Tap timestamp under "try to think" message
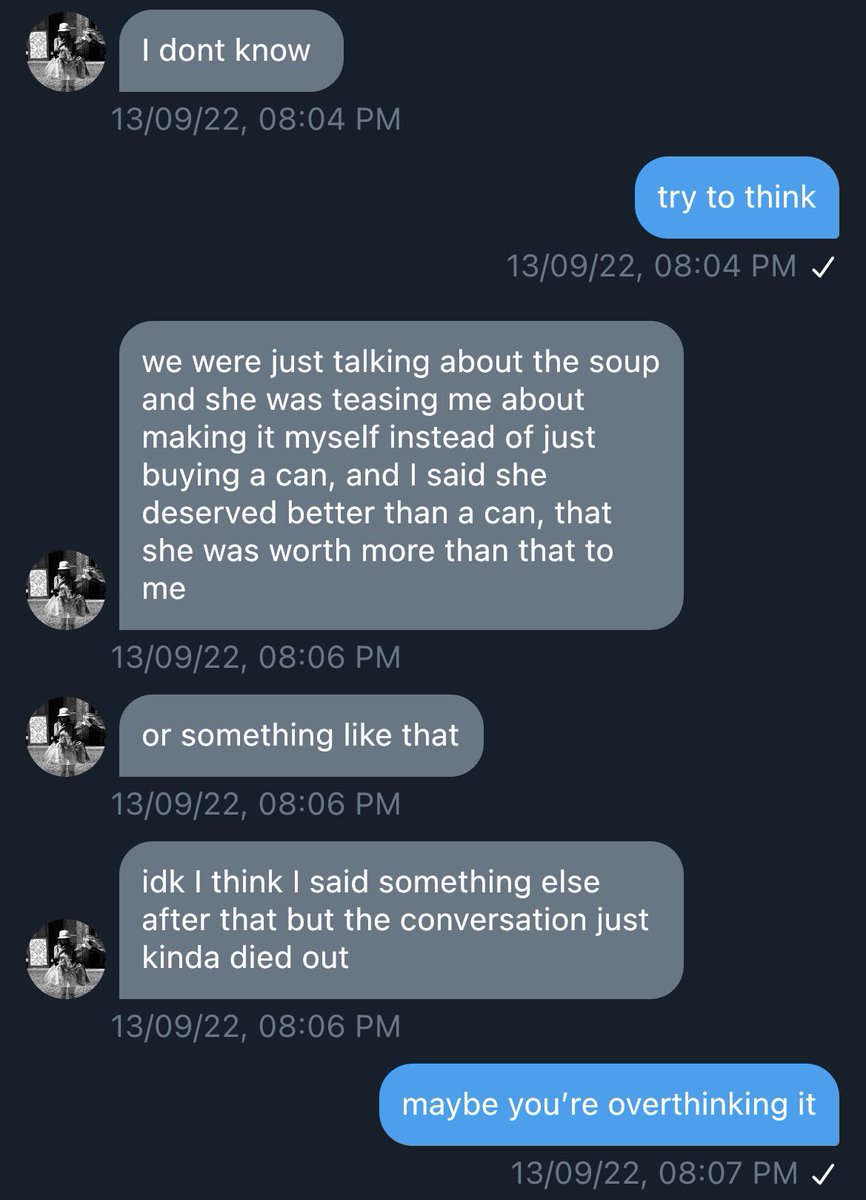Screen dimensions: 866x1200 pos(652,267)
